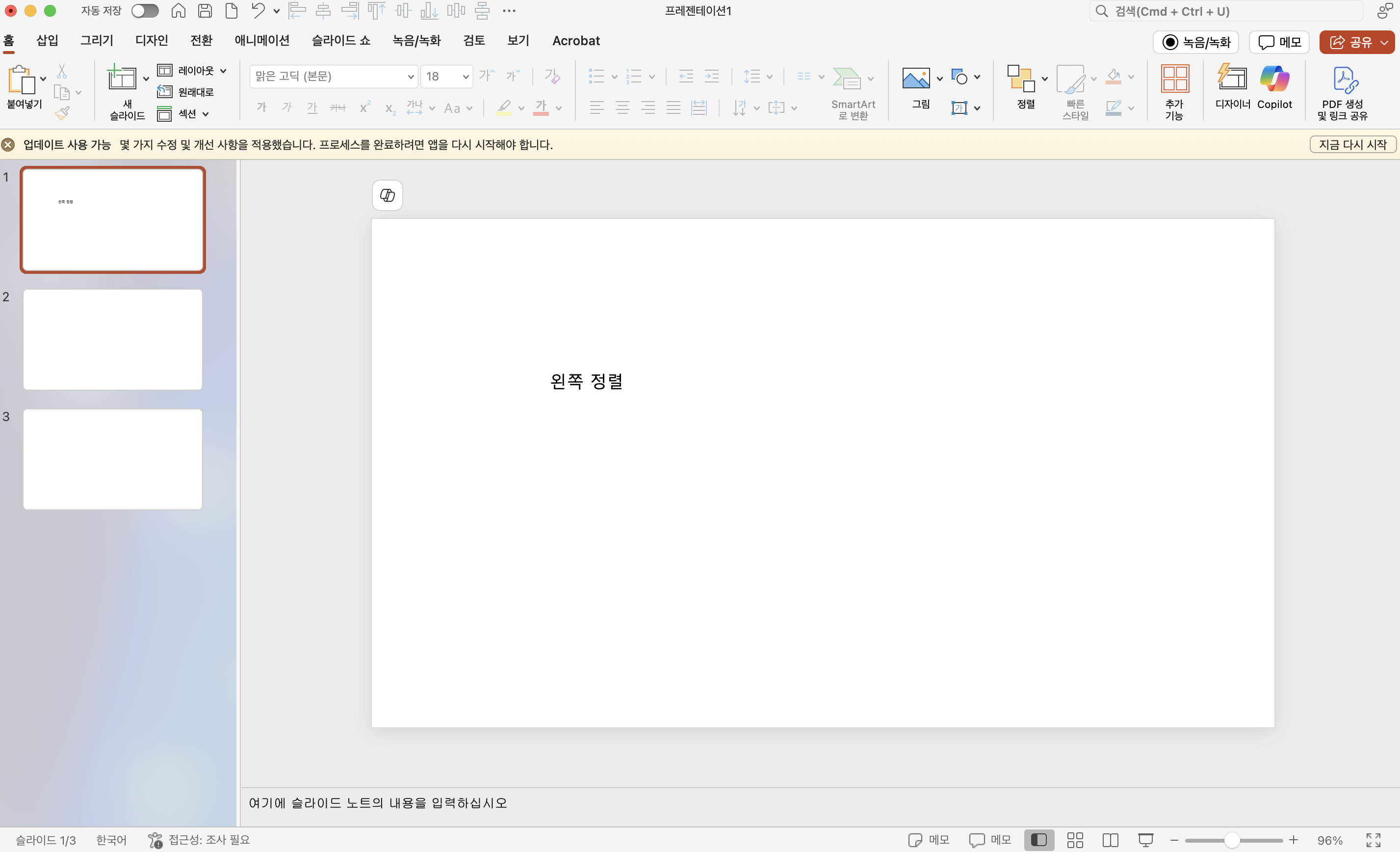This screenshot has height=852, width=1400.
Task: Click the floating Copilot button above slide
Action: point(387,195)
